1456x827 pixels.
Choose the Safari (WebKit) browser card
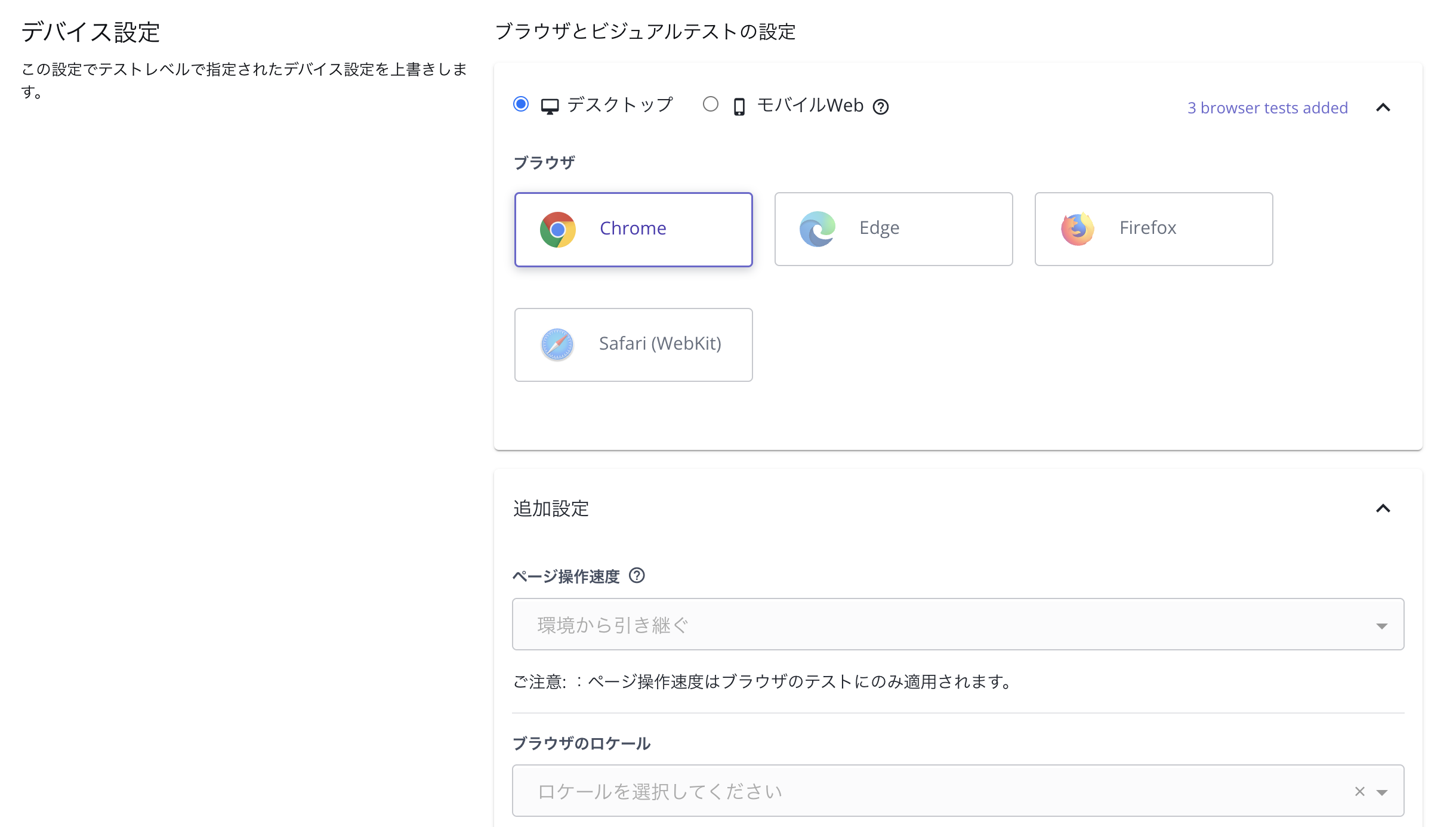click(x=633, y=345)
